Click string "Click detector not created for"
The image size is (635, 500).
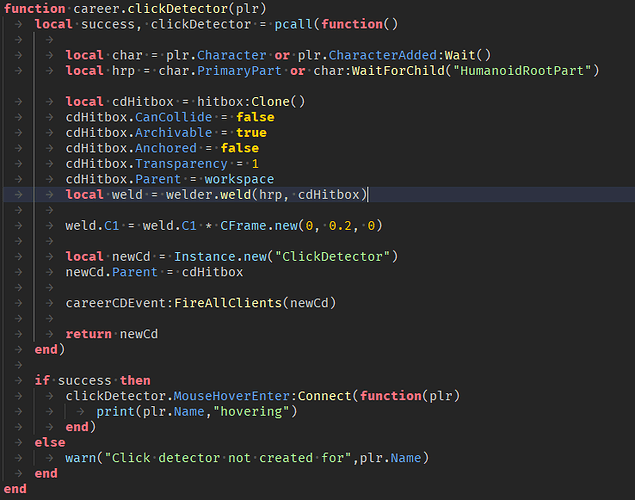coord(228,458)
